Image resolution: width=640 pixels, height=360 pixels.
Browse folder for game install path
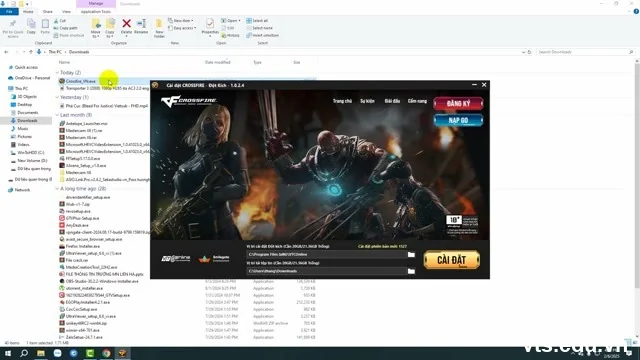[x=411, y=255]
